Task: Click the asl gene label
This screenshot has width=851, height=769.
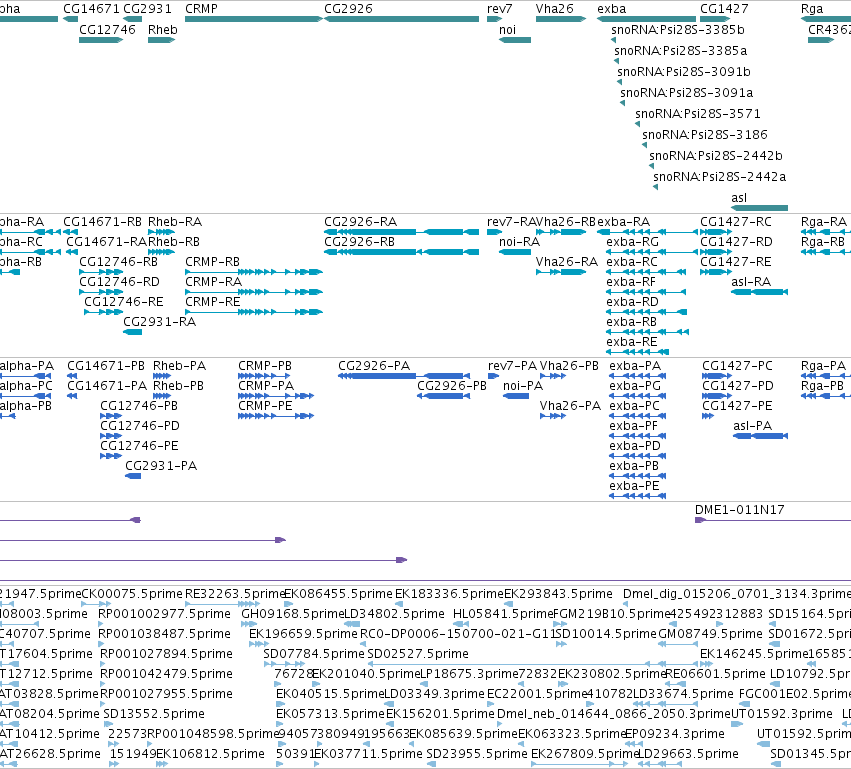Action: tap(739, 198)
